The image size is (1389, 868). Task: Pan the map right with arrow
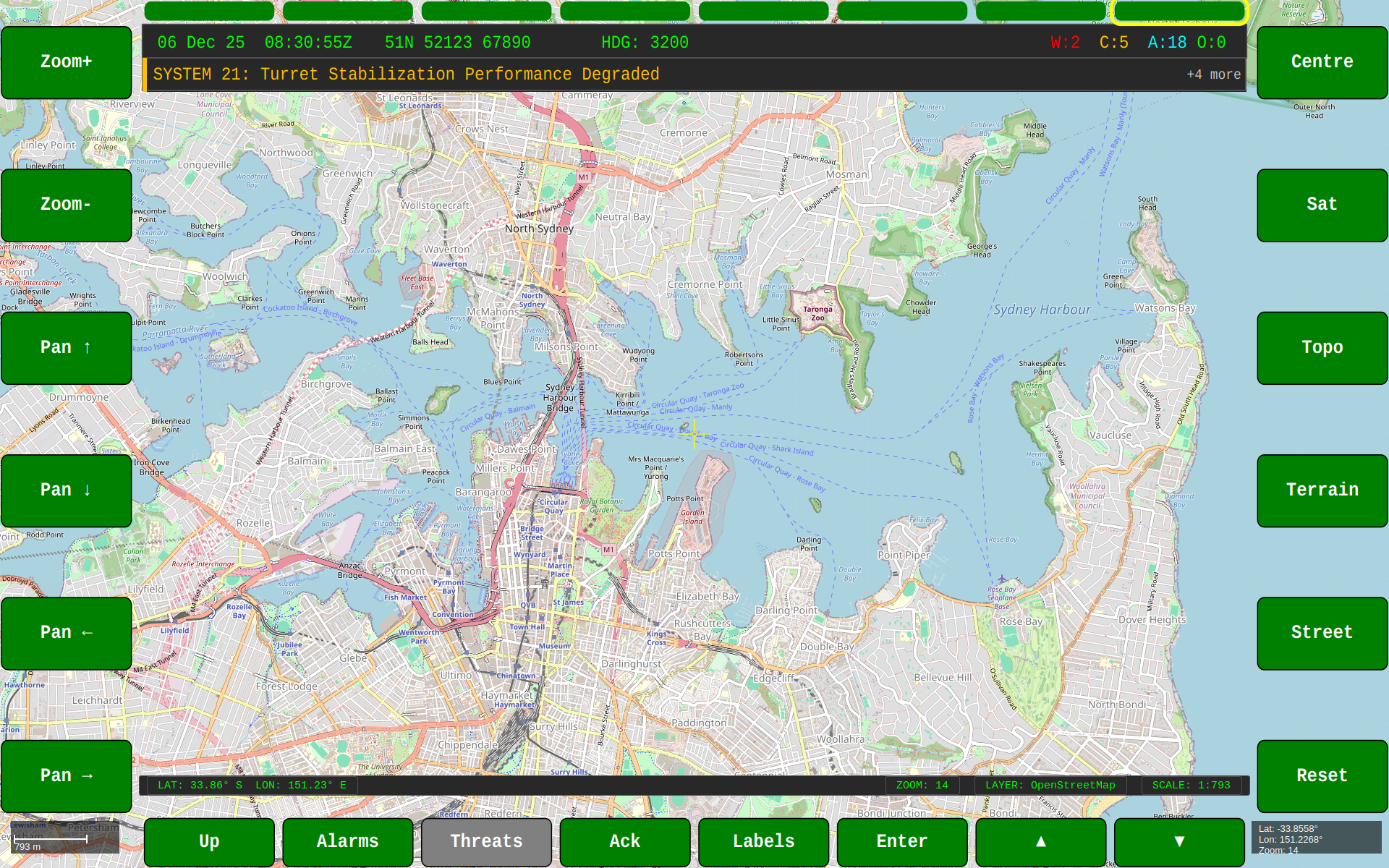[x=66, y=775]
